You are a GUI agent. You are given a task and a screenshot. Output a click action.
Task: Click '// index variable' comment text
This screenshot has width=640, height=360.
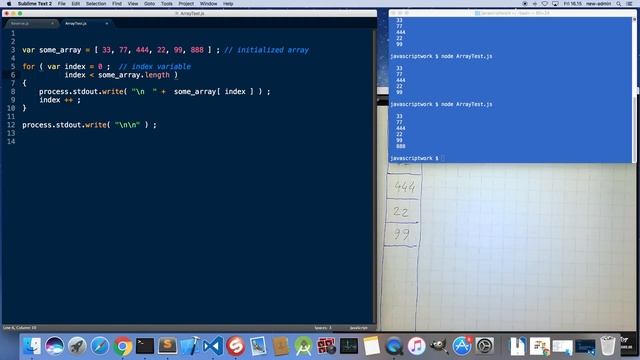(x=155, y=67)
